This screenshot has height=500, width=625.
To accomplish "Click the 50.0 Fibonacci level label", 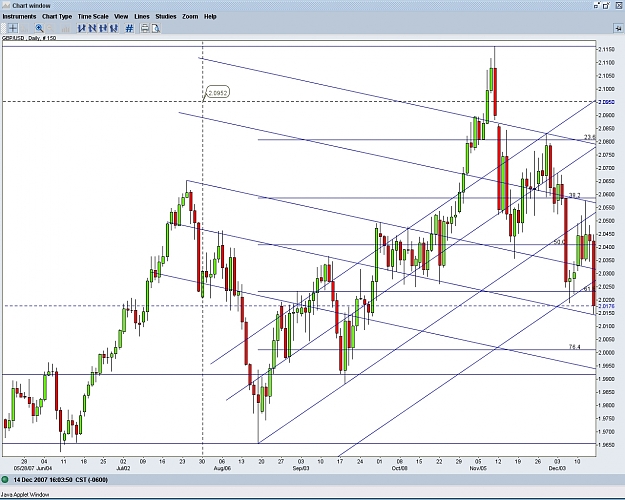I will click(559, 242).
